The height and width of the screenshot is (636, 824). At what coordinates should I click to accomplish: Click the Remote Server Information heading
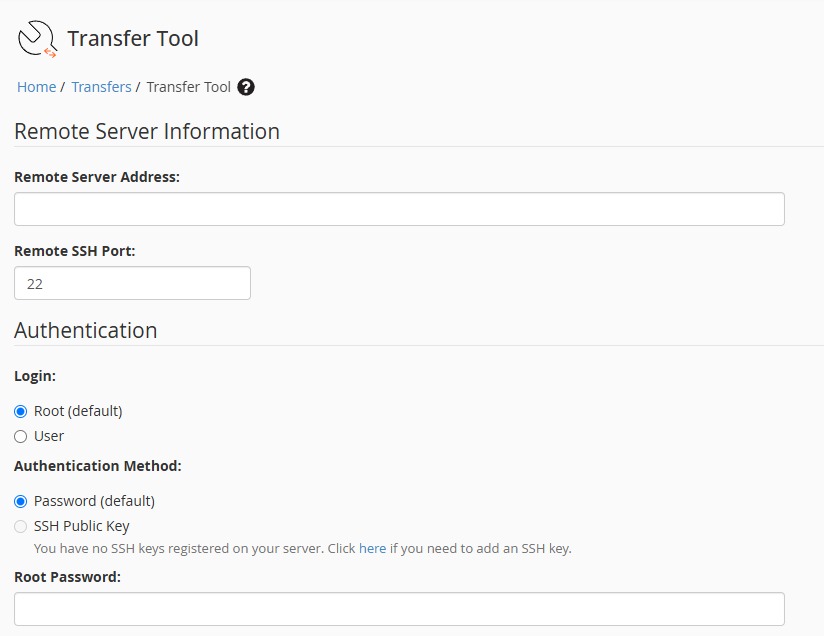[147, 132]
